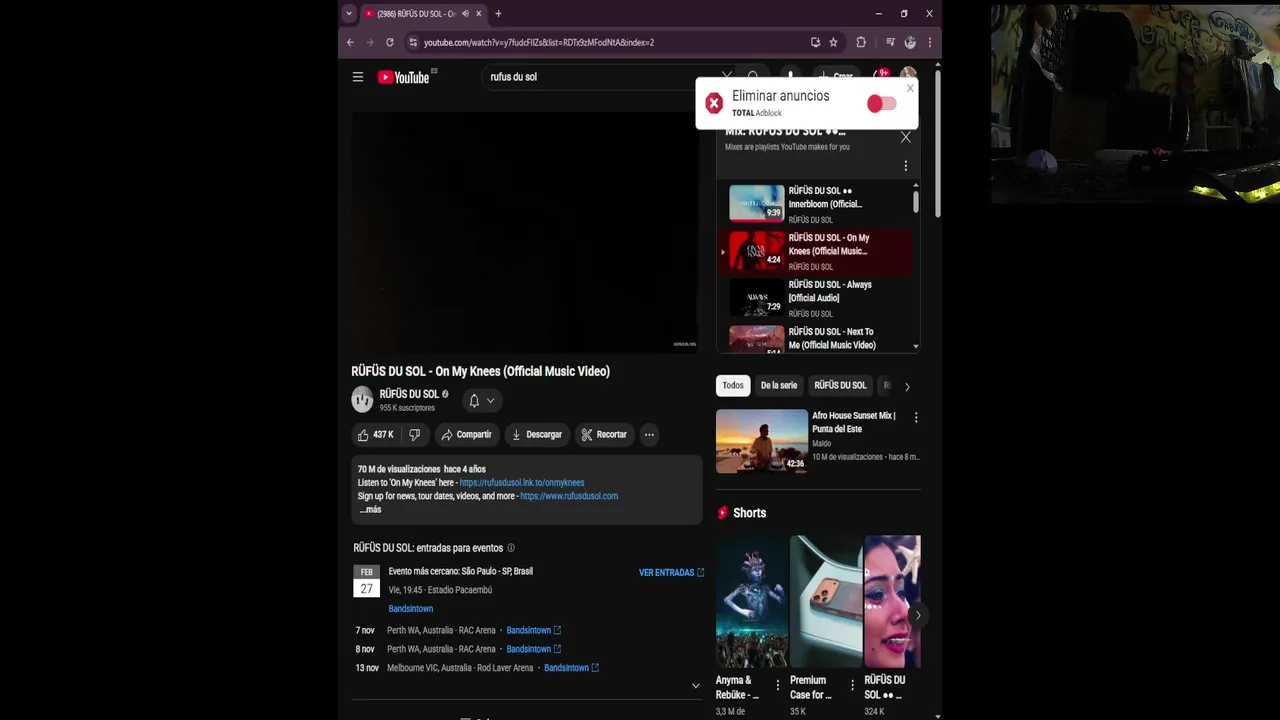Open subscription notification bell dropdown
The width and height of the screenshot is (1280, 720).
(482, 400)
